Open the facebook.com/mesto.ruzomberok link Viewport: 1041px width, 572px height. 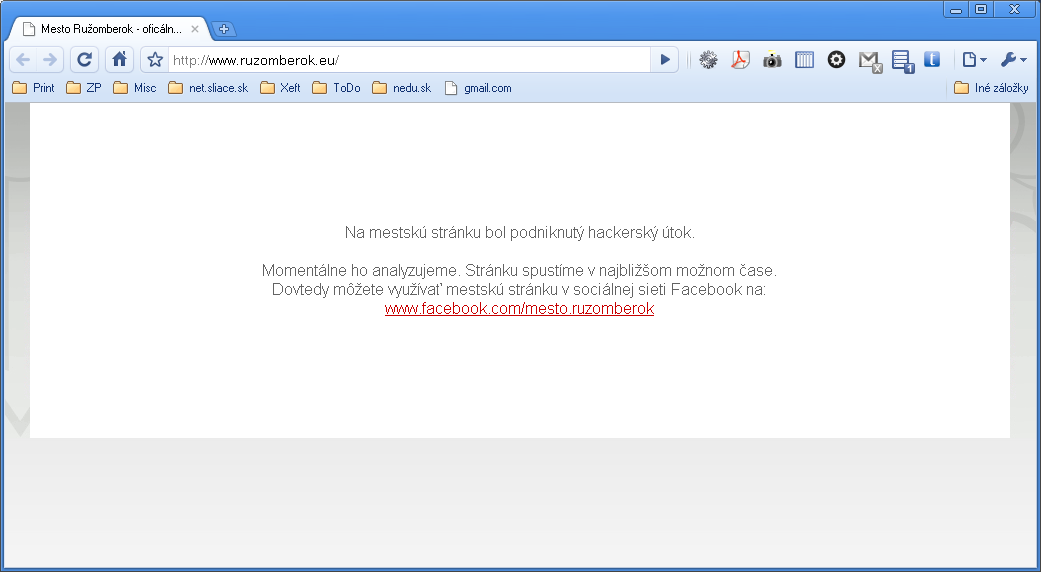point(519,309)
